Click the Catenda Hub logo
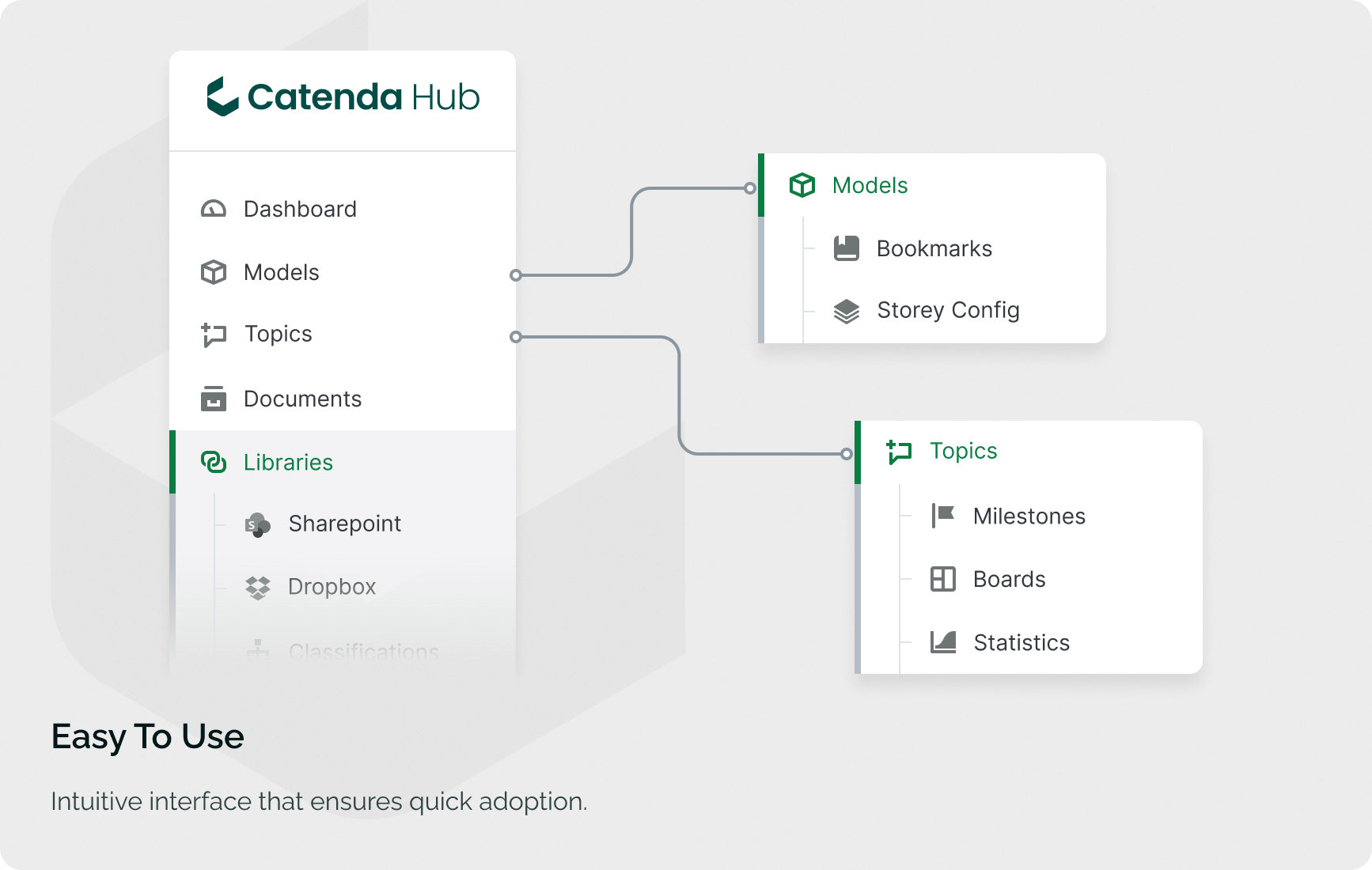 click(343, 97)
